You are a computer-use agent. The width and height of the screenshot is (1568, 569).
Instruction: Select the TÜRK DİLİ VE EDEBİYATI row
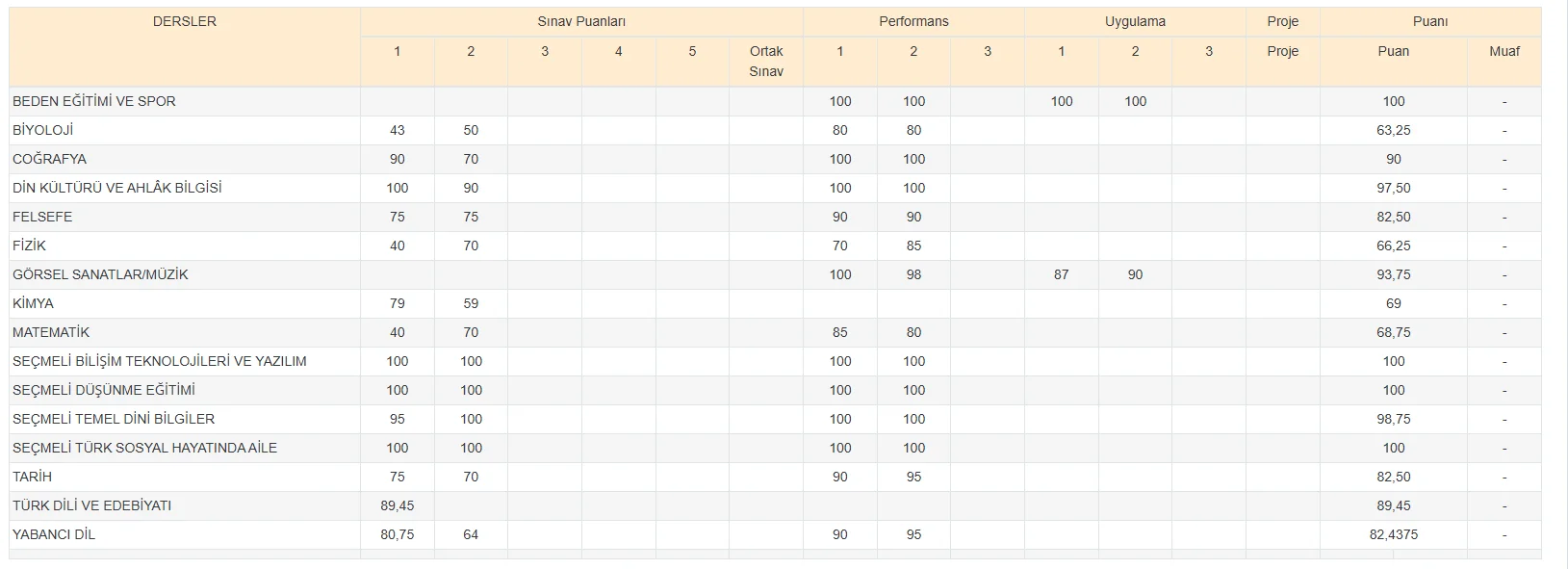coord(92,505)
